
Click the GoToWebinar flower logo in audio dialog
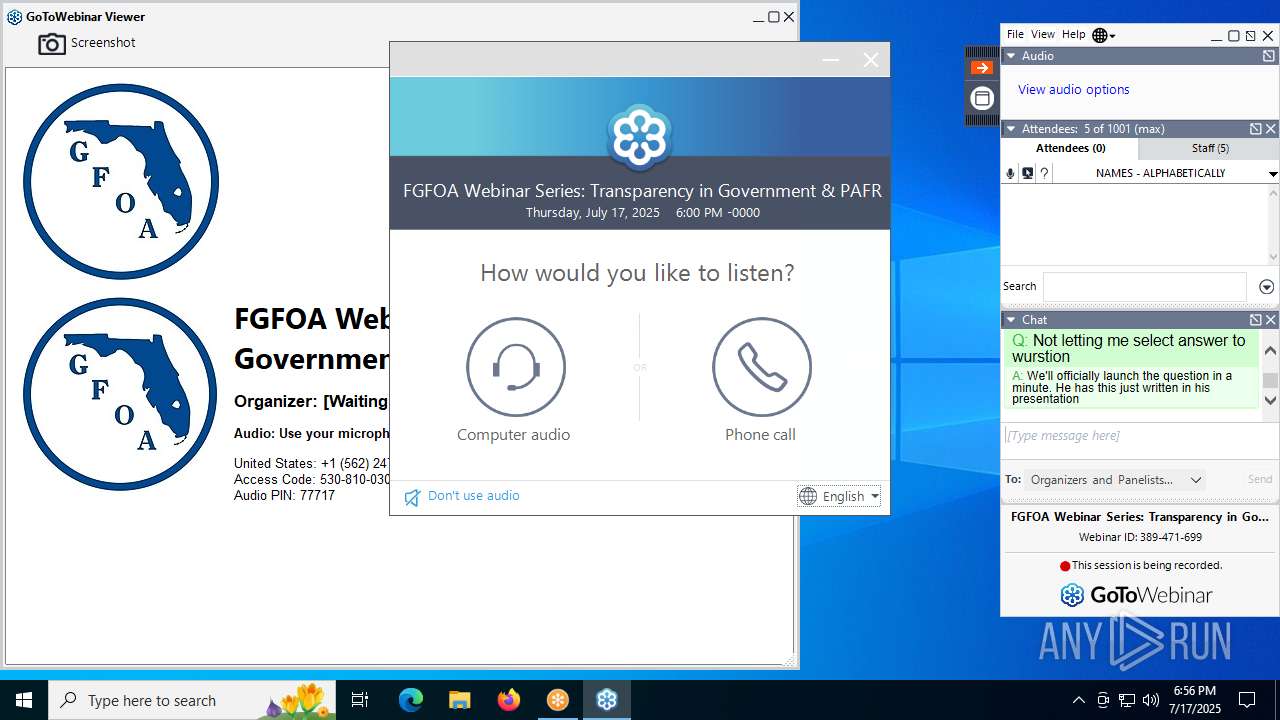click(640, 137)
